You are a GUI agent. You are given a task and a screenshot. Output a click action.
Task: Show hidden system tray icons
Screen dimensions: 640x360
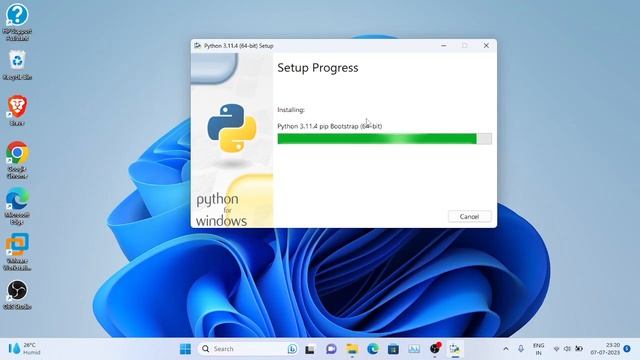pyautogui.click(x=506, y=349)
